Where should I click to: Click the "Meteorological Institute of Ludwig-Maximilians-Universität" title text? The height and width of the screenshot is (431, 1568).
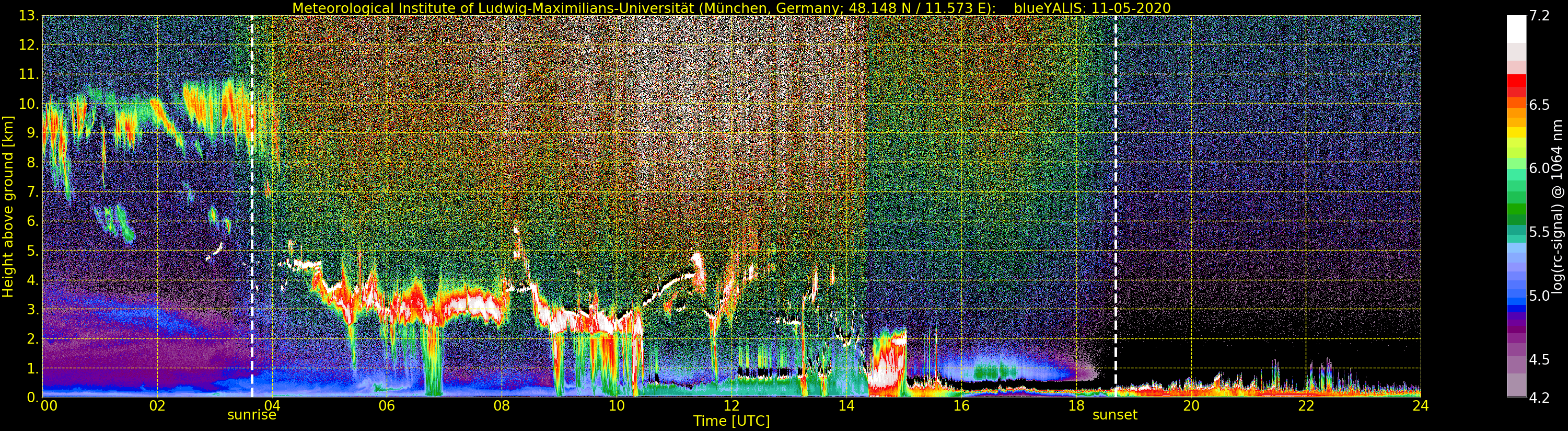[494, 8]
